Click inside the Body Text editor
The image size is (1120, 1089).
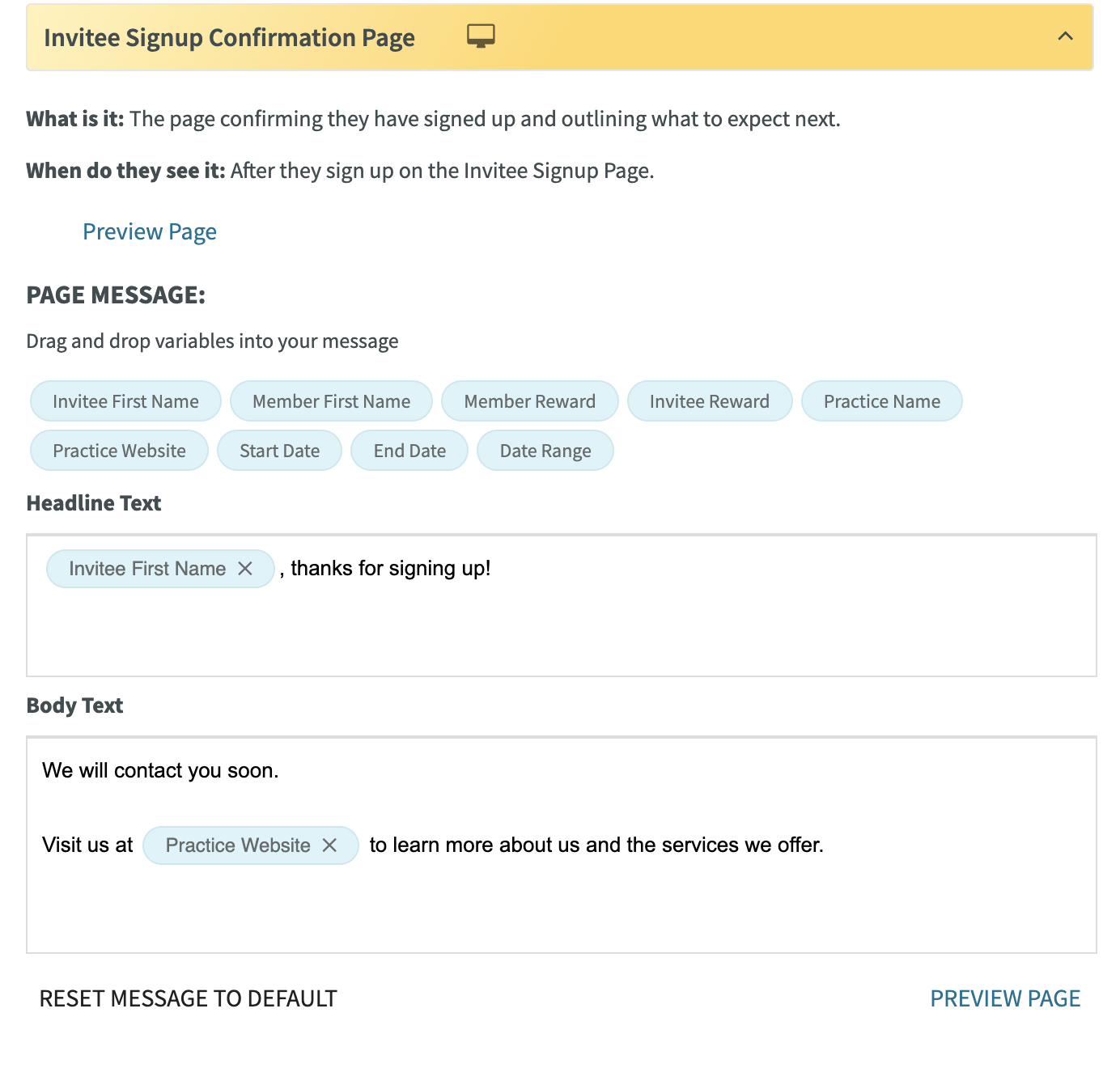pos(562,845)
